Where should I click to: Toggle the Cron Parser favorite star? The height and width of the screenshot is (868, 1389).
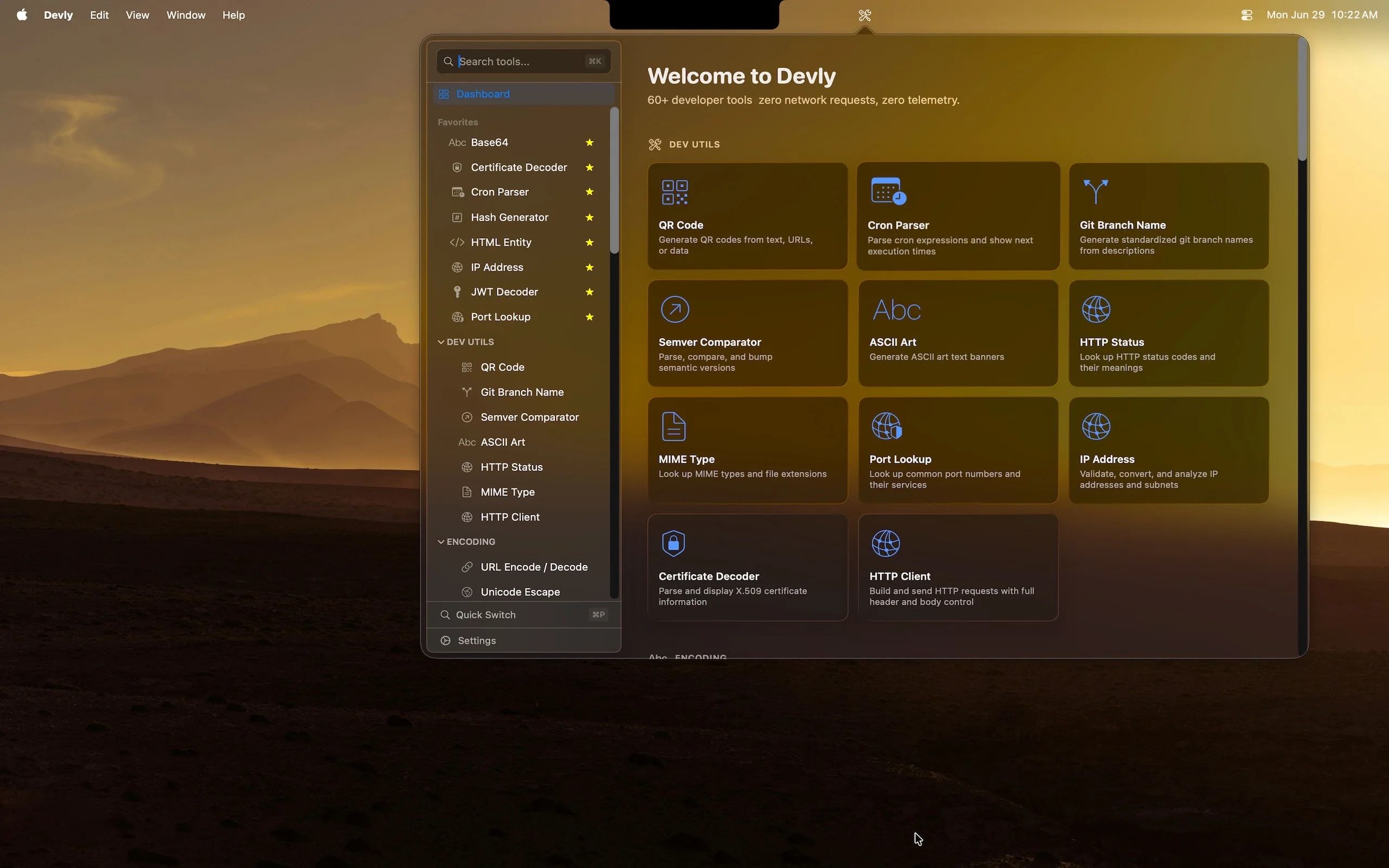589,192
